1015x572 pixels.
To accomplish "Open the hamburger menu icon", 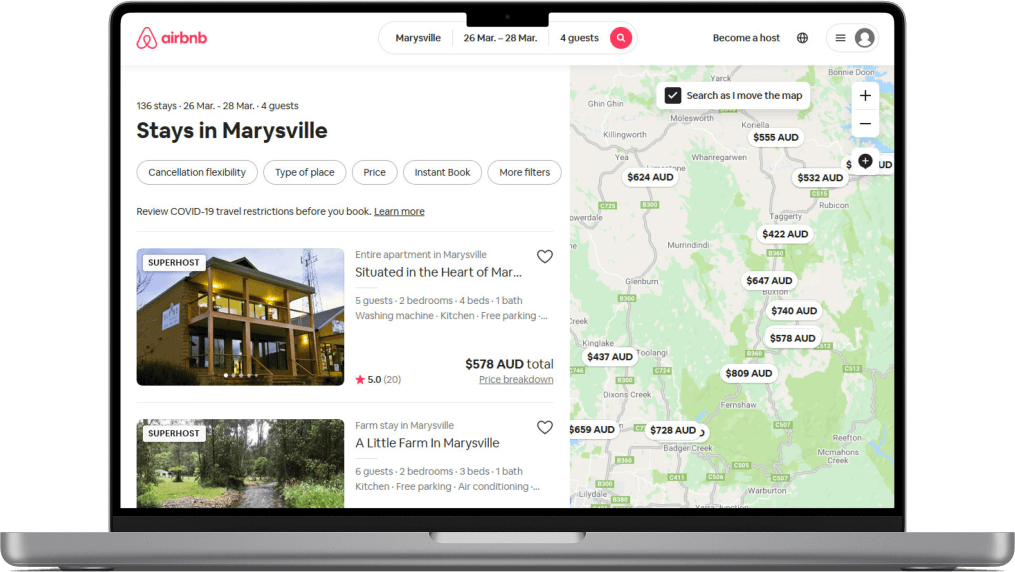I will 840,38.
